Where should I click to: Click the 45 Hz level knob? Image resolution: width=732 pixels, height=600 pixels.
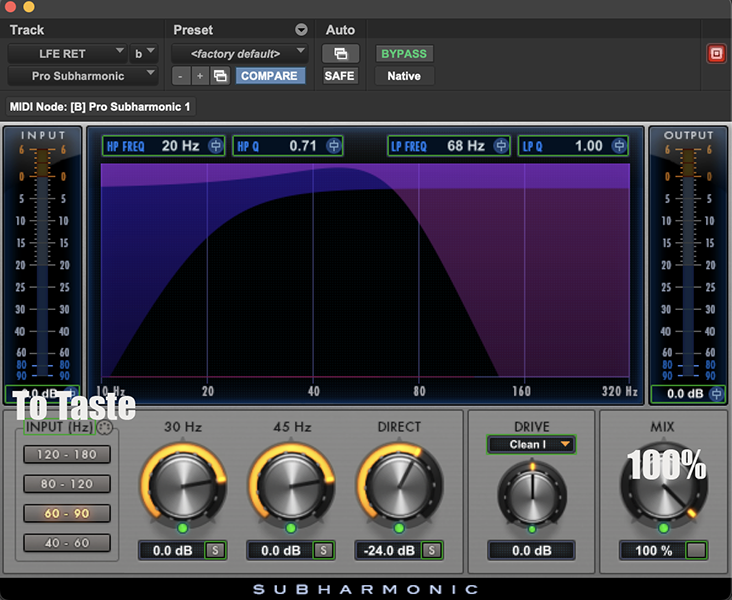[291, 486]
